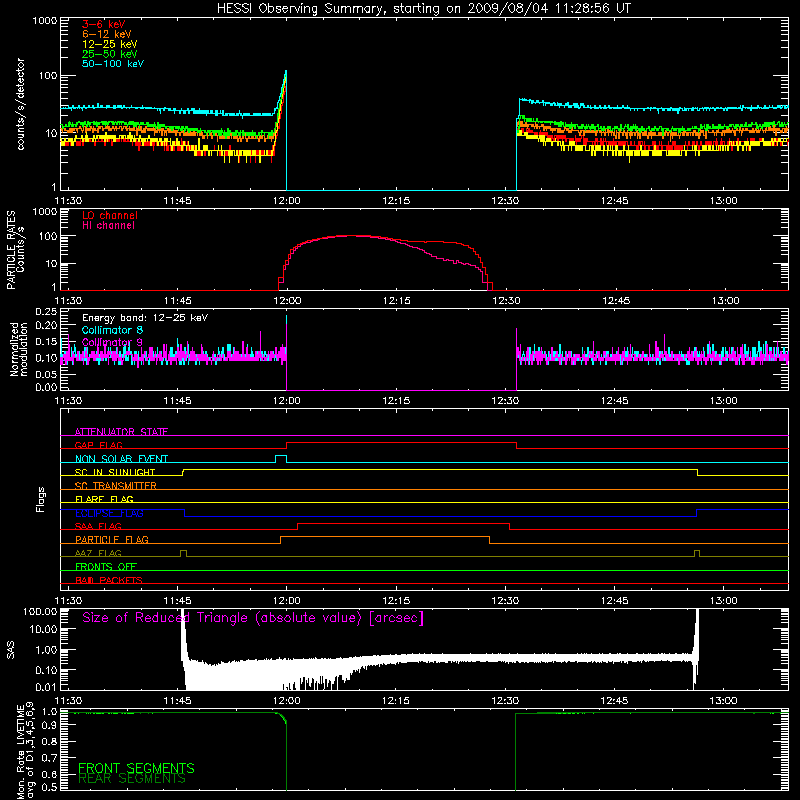The width and height of the screenshot is (800, 800).
Task: Click the yellow '12-25 keV' legend label
Action: pos(110,44)
